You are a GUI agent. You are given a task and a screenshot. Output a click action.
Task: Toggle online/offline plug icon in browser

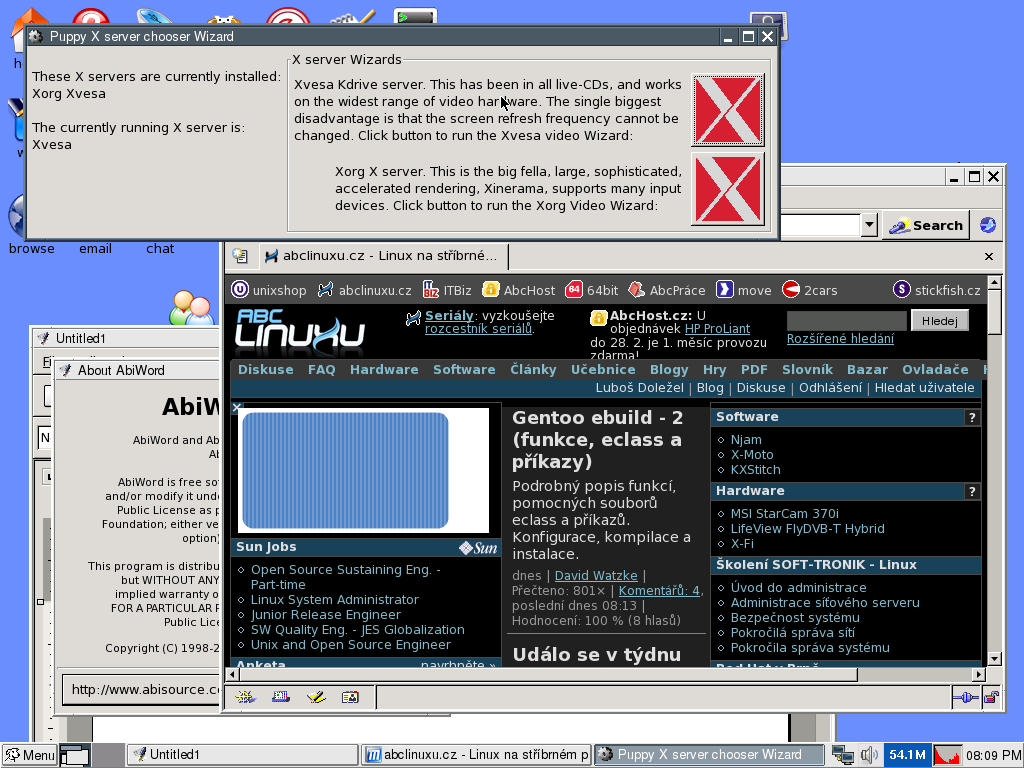(x=965, y=697)
